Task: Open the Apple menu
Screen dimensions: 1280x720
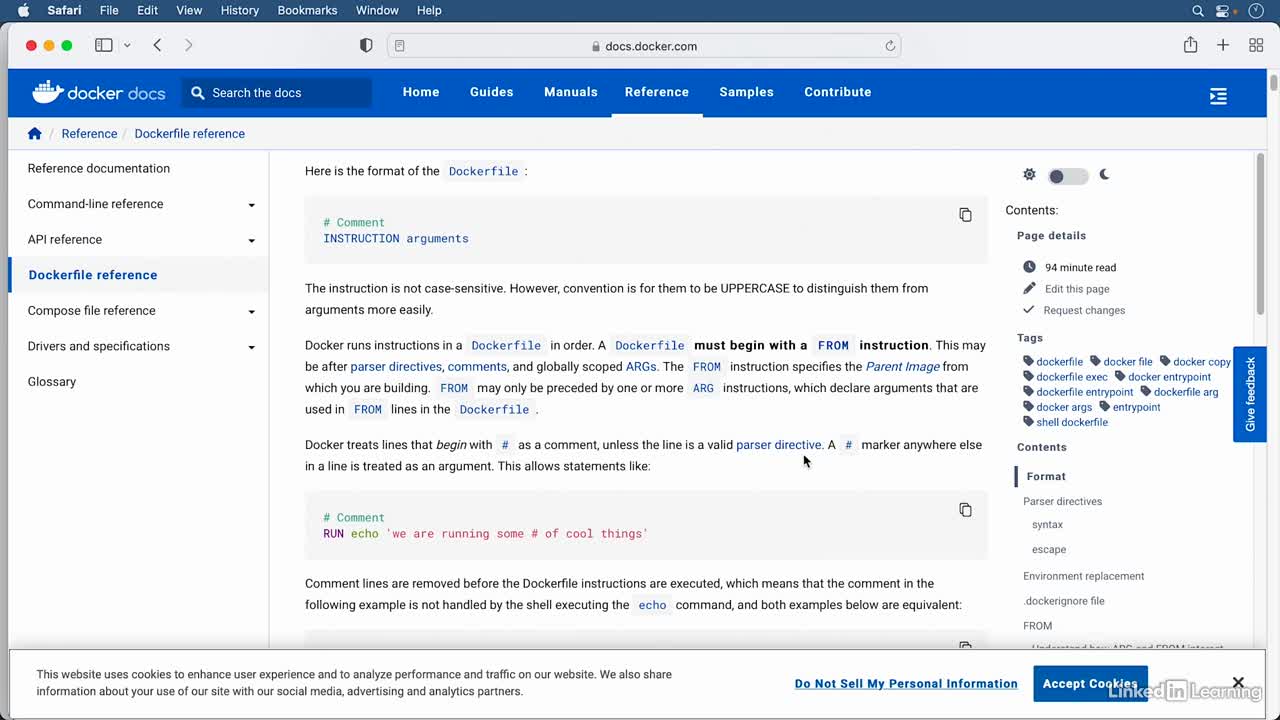Action: pyautogui.click(x=23, y=10)
